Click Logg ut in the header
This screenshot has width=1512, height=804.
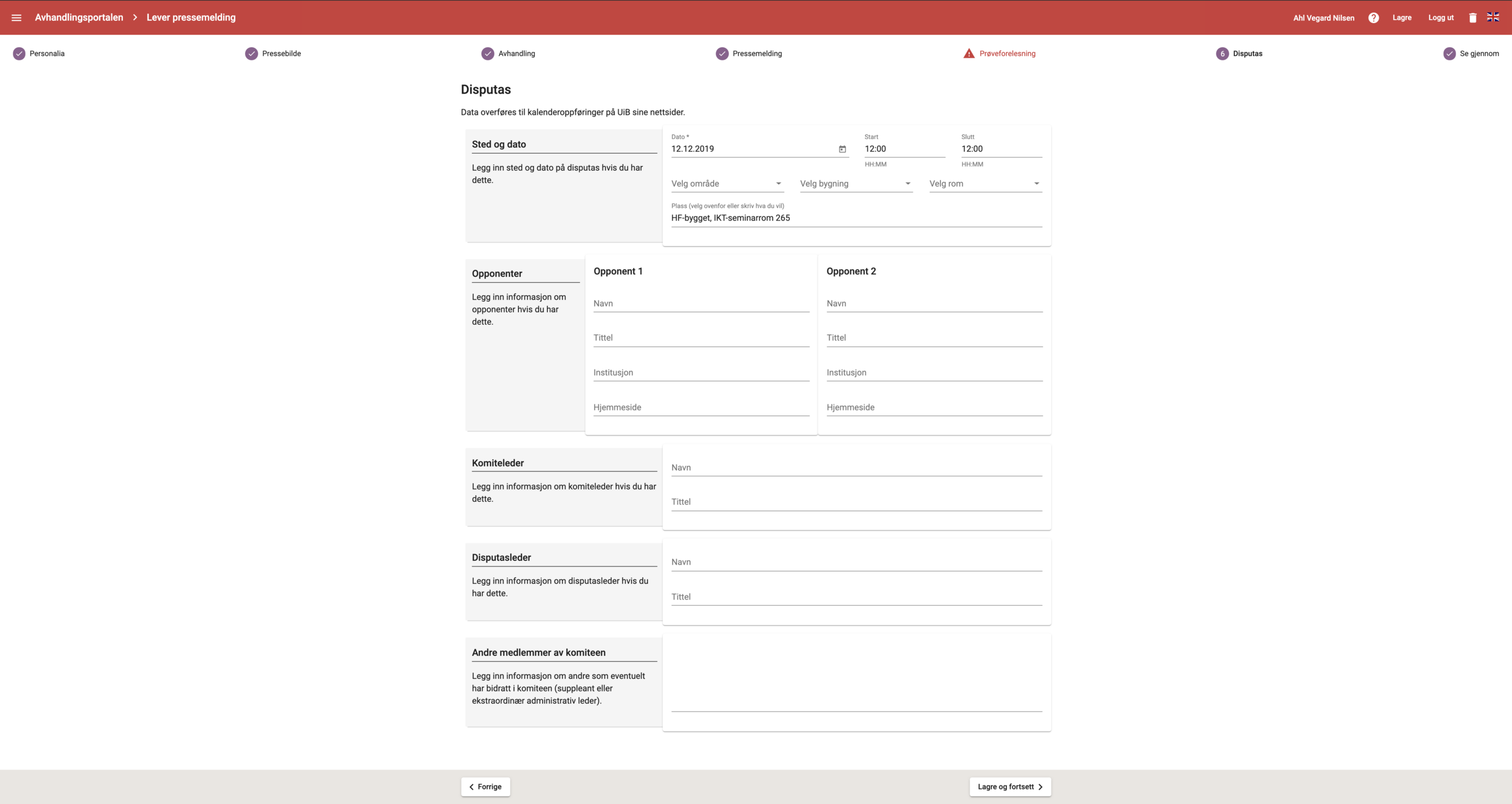1441,18
